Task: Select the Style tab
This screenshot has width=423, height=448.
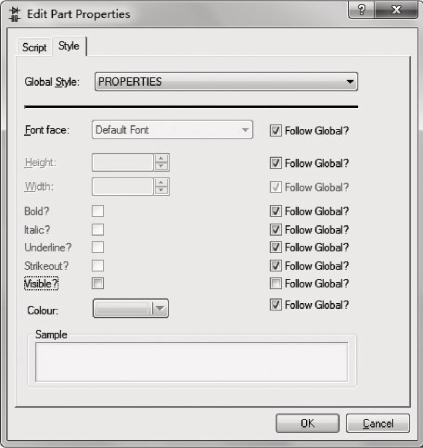Action: pos(69,46)
